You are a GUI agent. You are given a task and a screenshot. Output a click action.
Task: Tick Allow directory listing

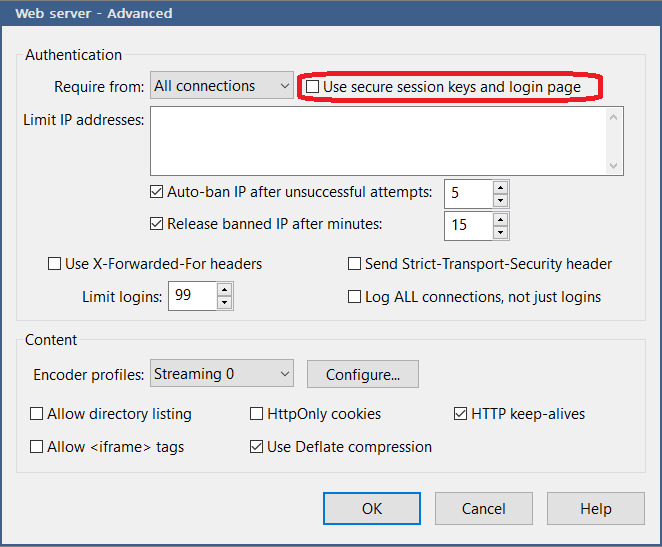tap(37, 414)
